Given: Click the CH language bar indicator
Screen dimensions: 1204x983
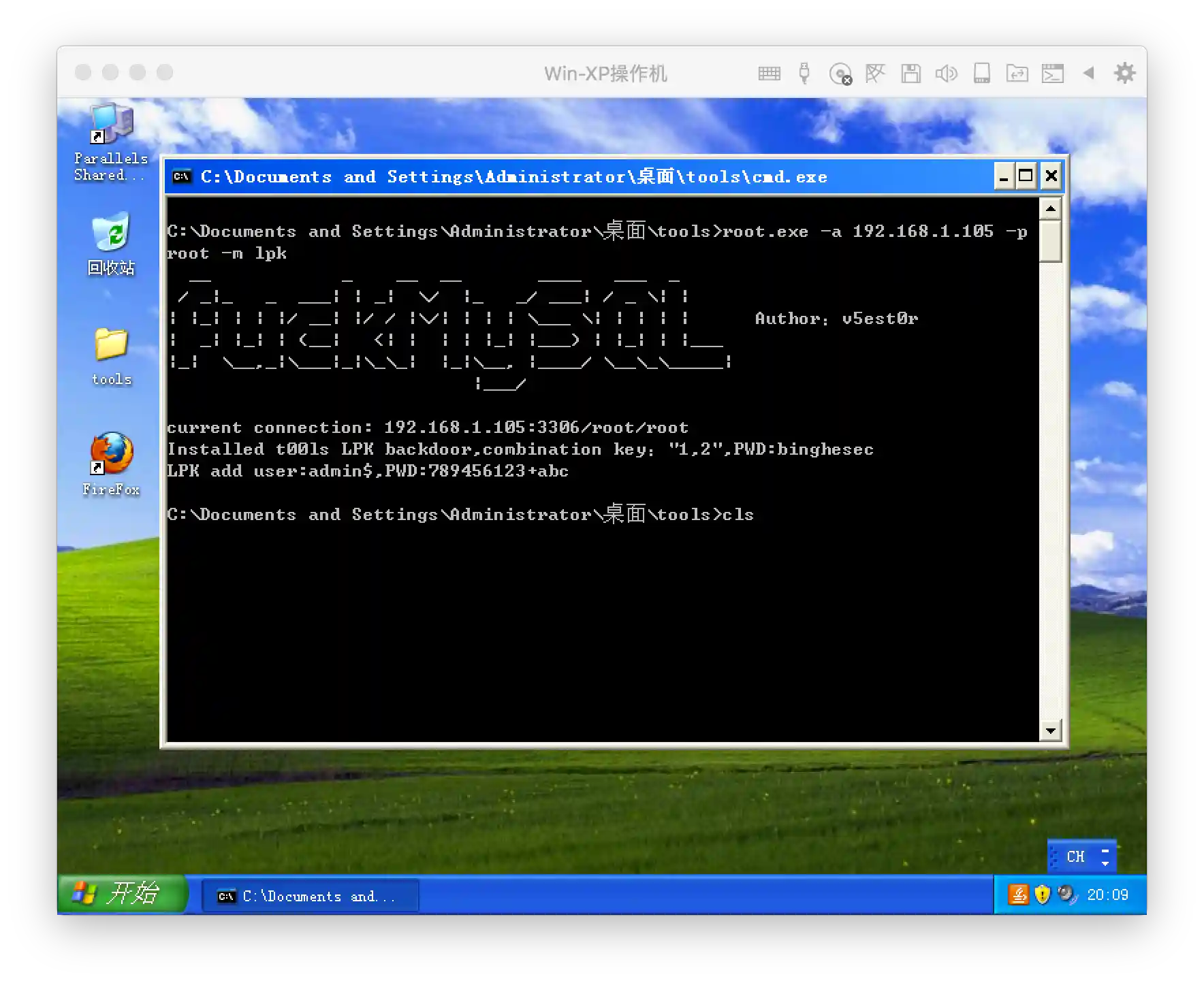Looking at the screenshot, I should (x=1075, y=856).
